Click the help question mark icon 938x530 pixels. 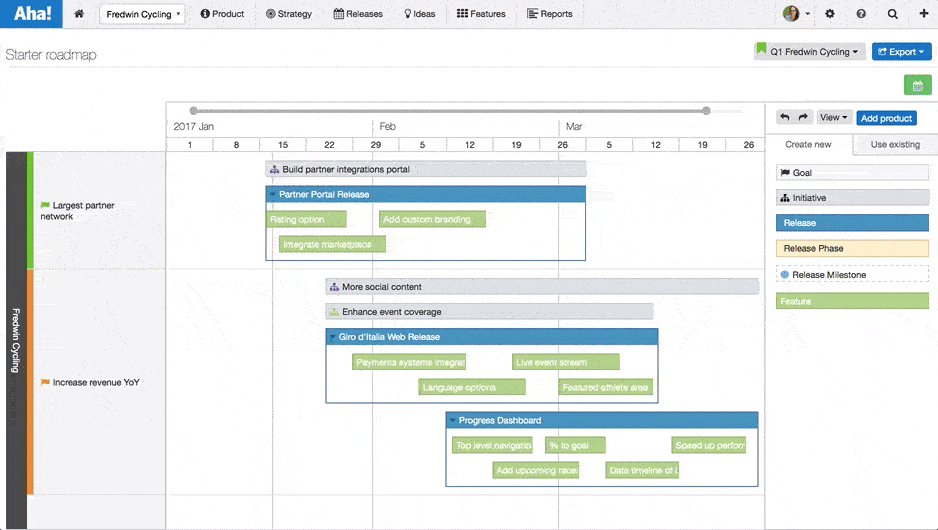861,14
